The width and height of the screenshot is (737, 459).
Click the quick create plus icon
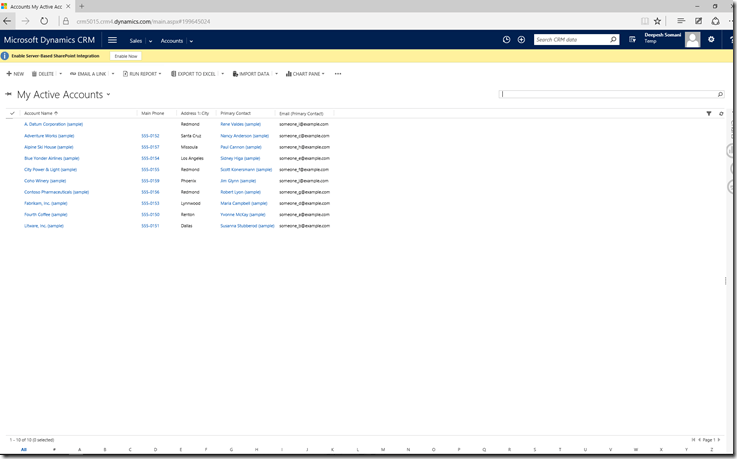[x=521, y=40]
